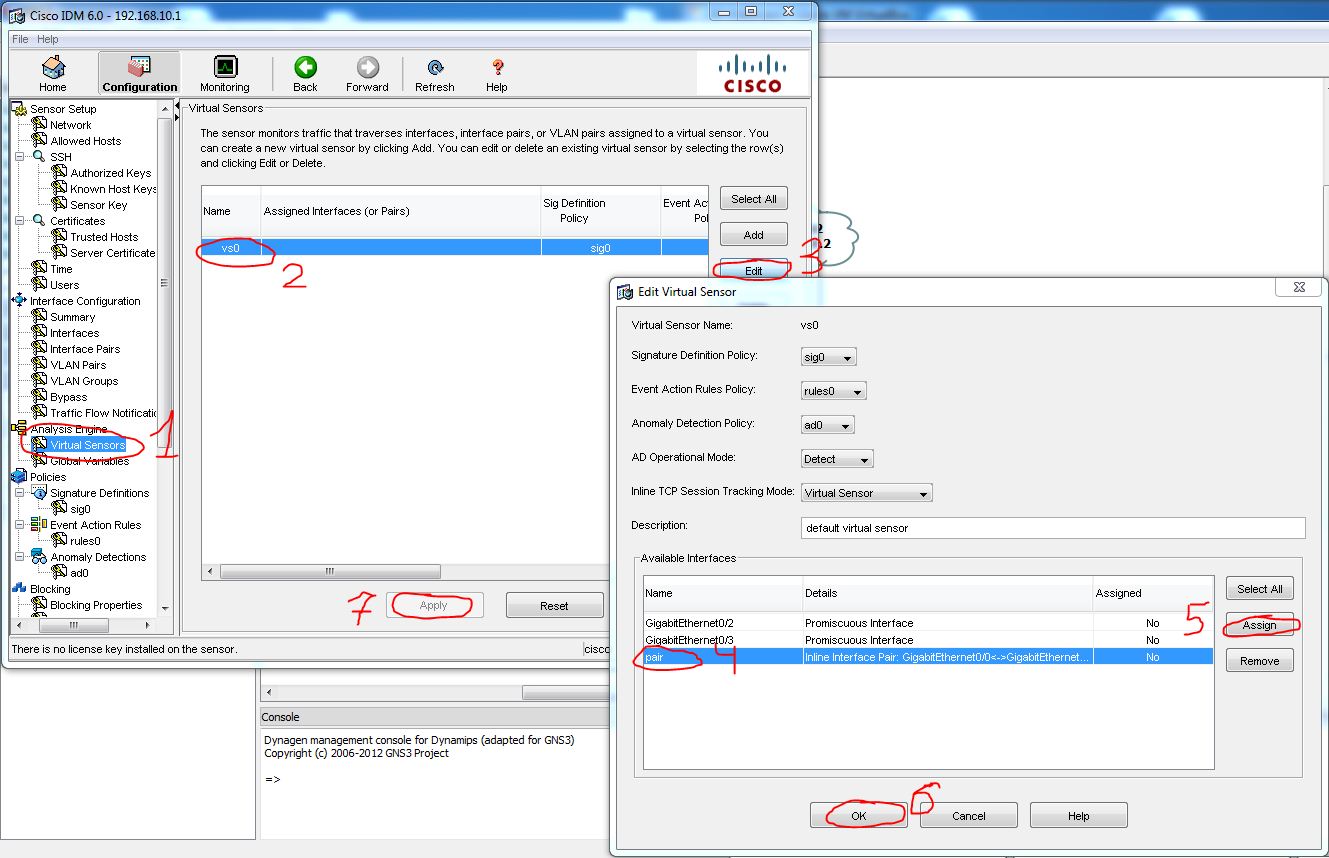This screenshot has height=858, width=1329.
Task: Click the Sensor Setup folder icon
Action: 19,108
